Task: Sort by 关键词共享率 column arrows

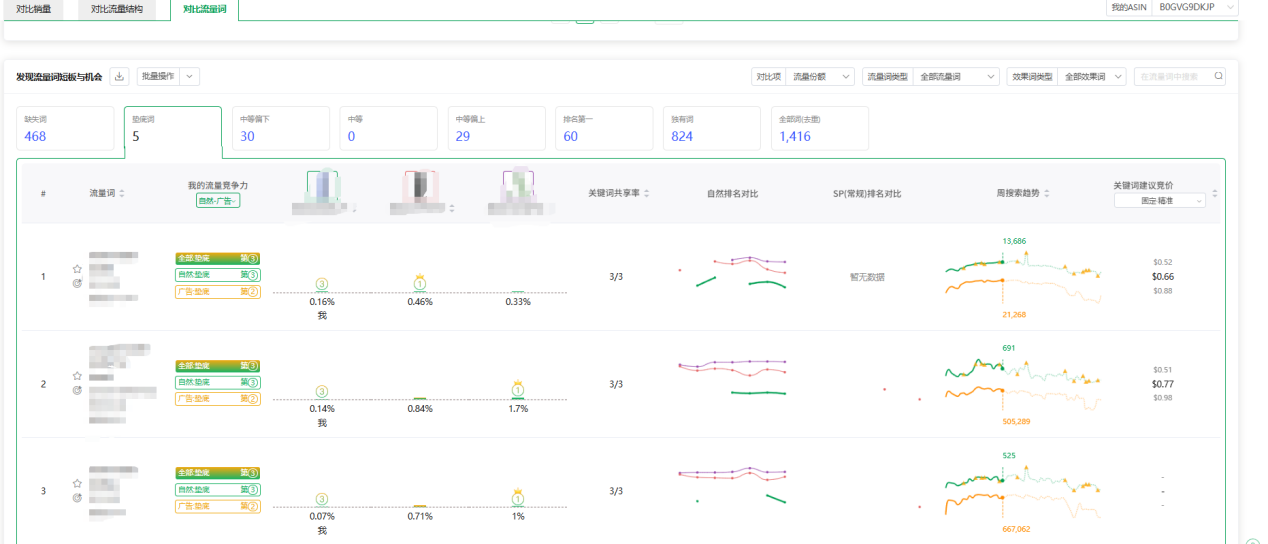Action: (648, 193)
